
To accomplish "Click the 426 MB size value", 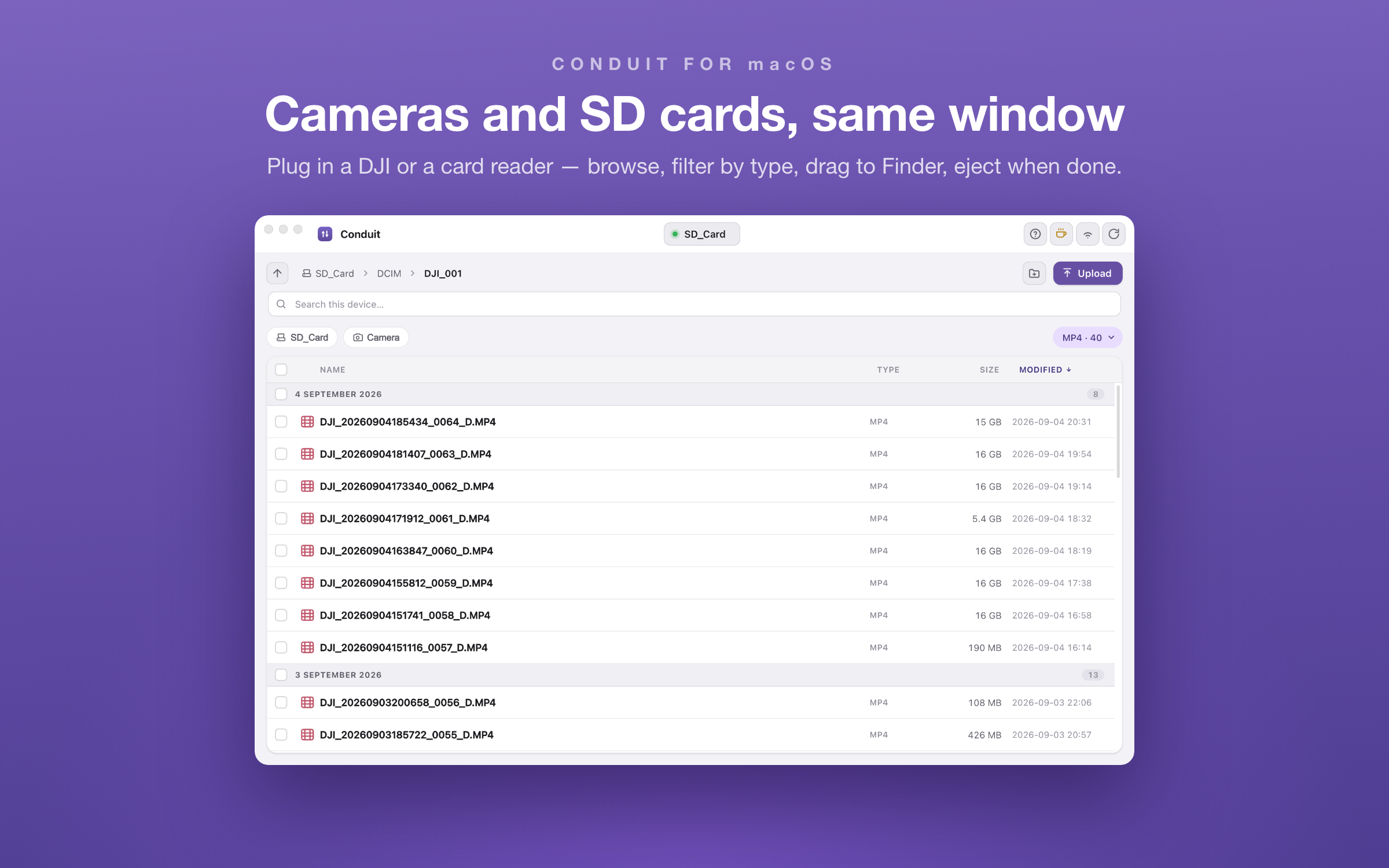I will coord(985,735).
